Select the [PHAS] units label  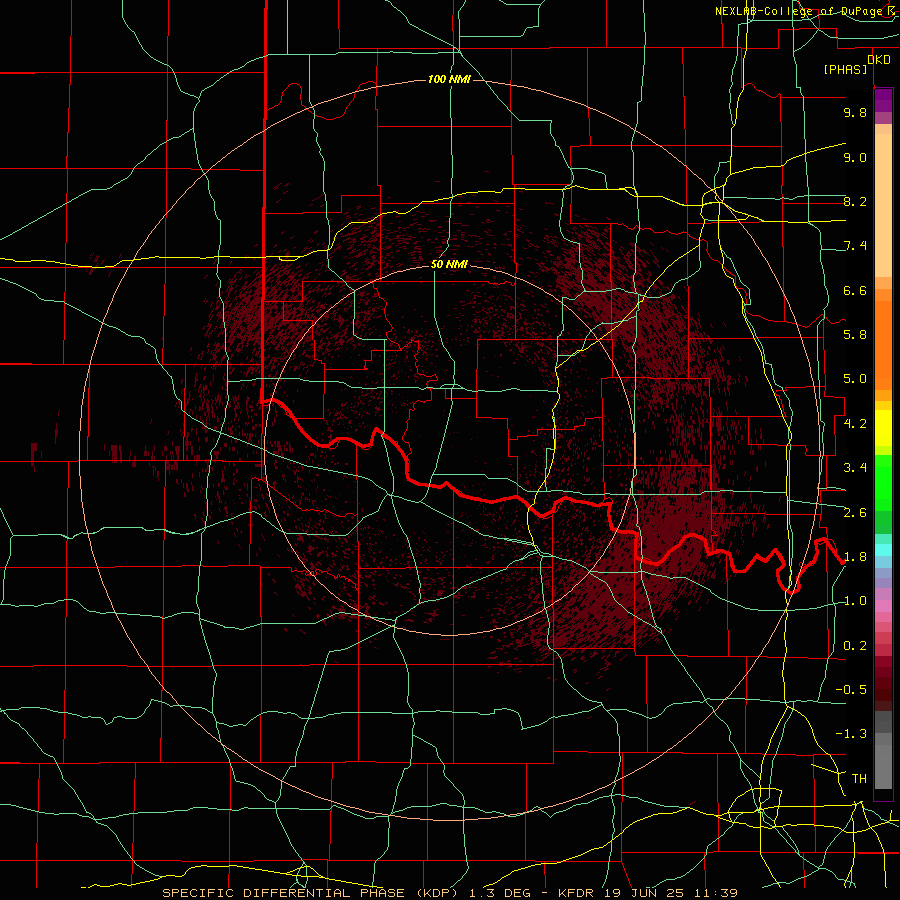tap(845, 69)
